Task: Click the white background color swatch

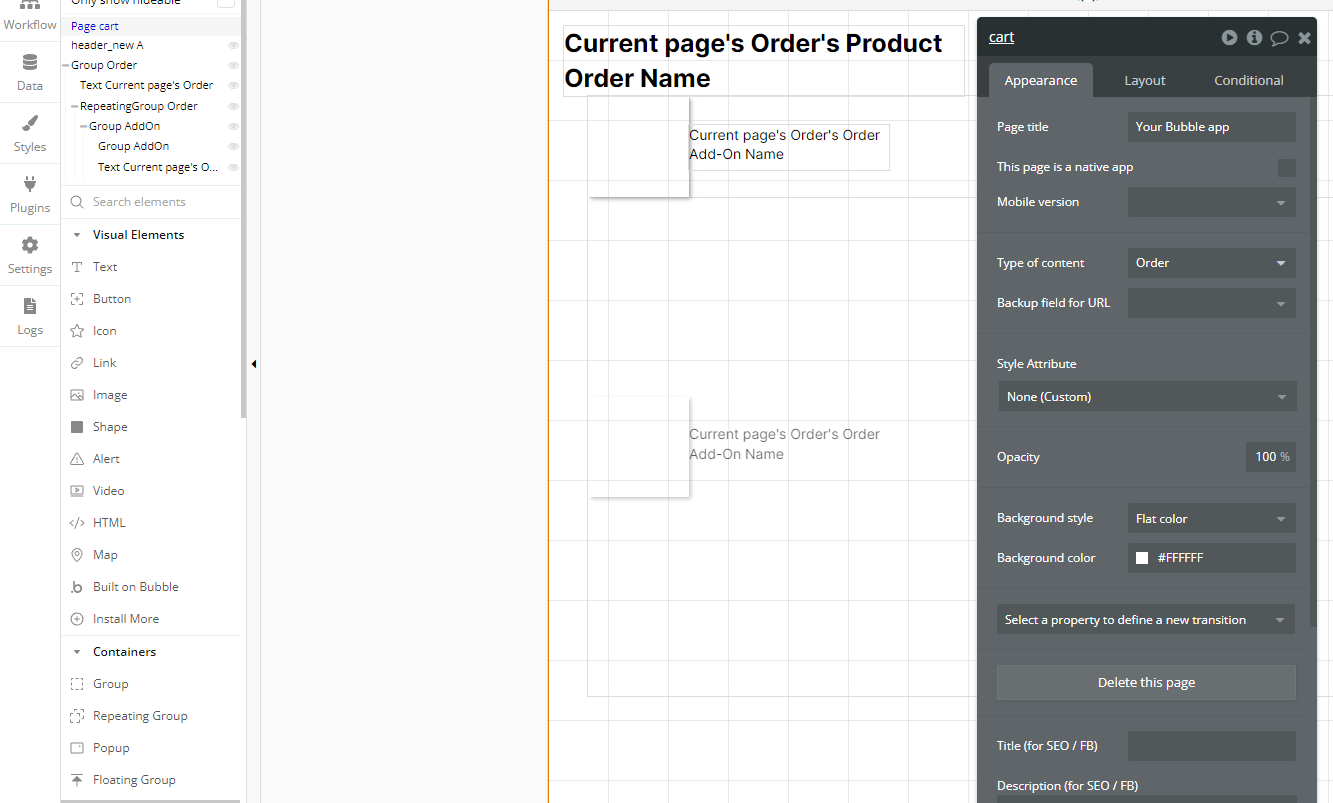Action: tap(1142, 558)
